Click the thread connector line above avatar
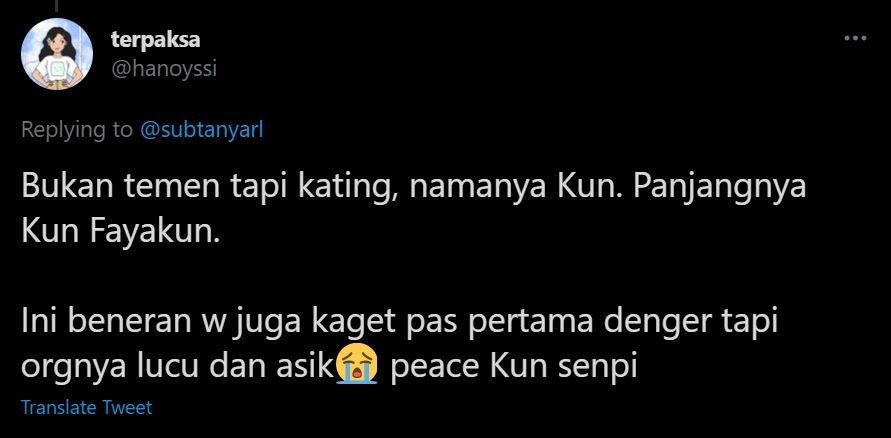 [x=57, y=6]
